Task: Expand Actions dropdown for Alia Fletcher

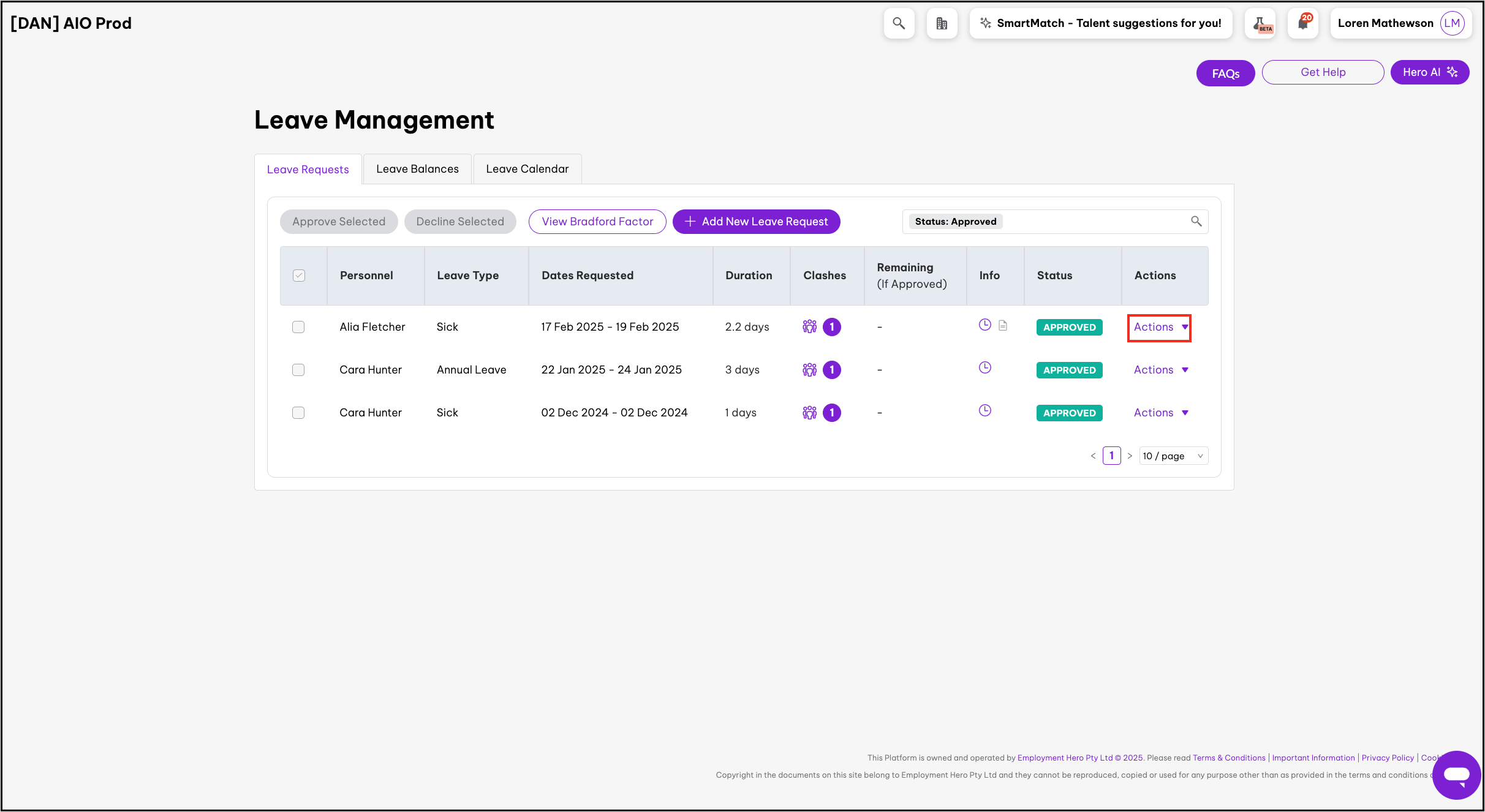Action: coord(1160,327)
